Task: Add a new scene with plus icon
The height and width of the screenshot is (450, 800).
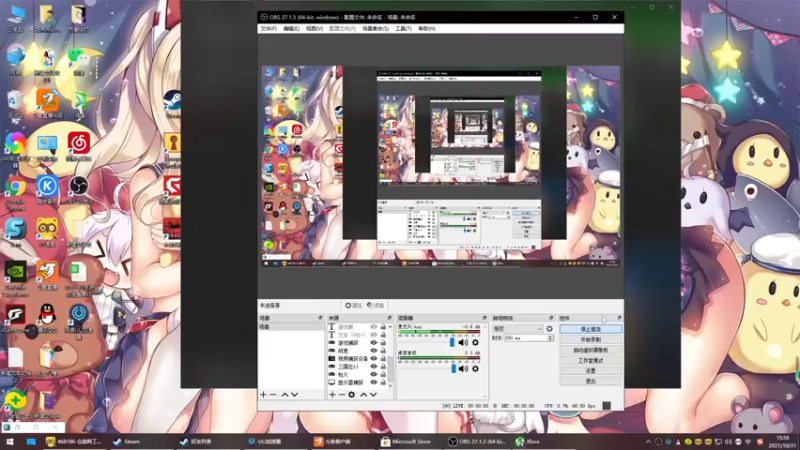Action: click(263, 395)
